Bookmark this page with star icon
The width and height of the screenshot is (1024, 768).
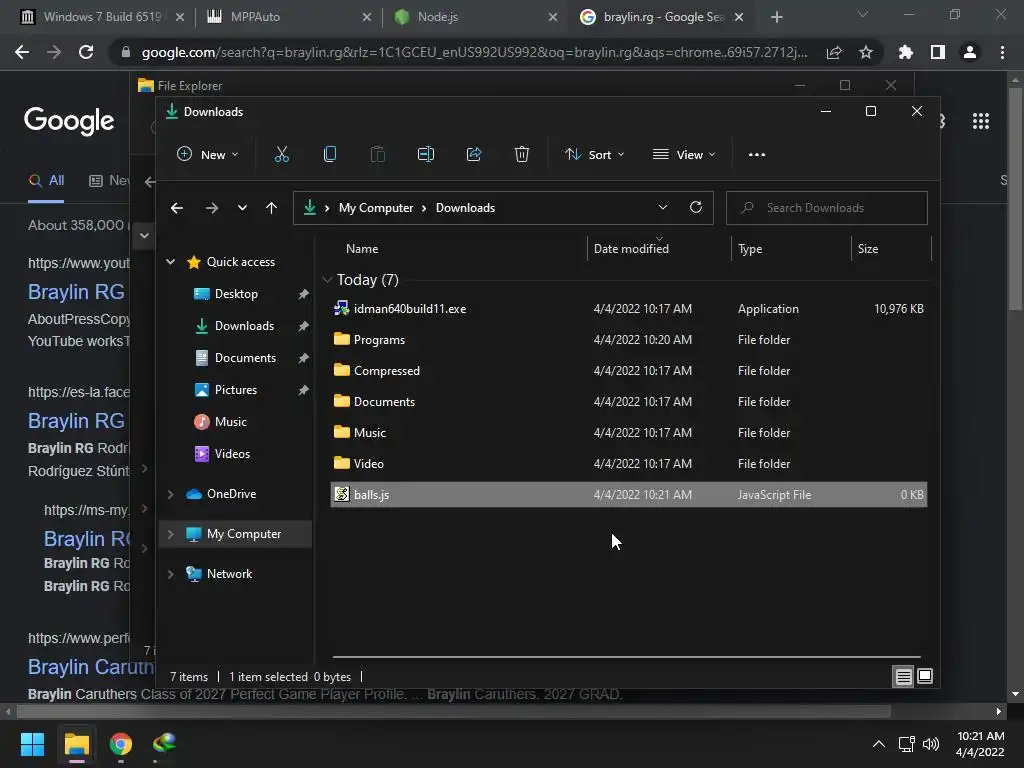click(865, 52)
